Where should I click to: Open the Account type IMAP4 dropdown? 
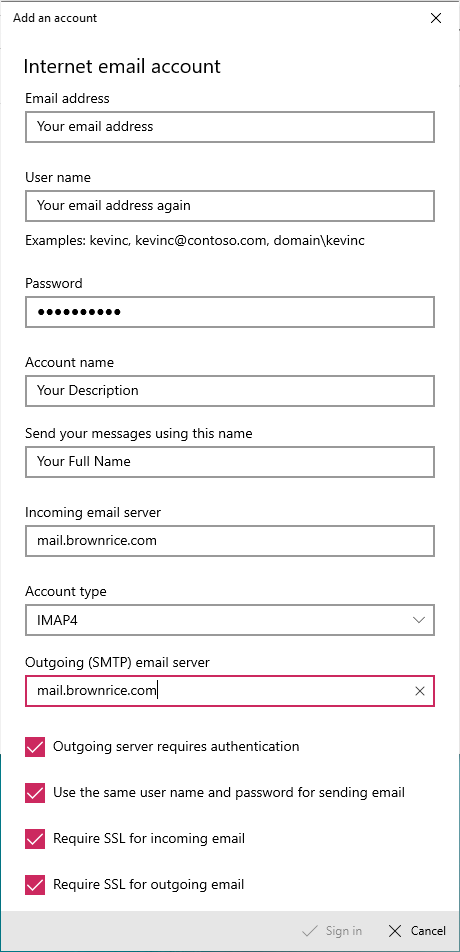230,620
